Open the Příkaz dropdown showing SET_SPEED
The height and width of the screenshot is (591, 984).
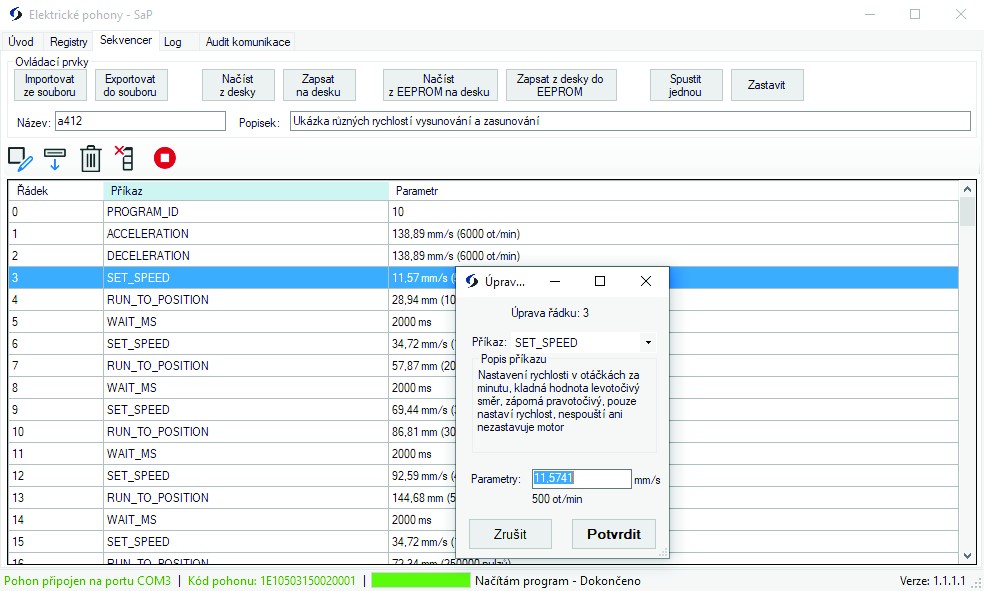[x=647, y=341]
